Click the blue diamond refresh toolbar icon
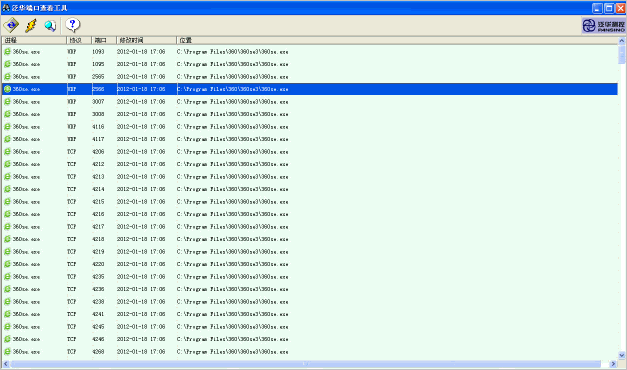 coord(11,26)
